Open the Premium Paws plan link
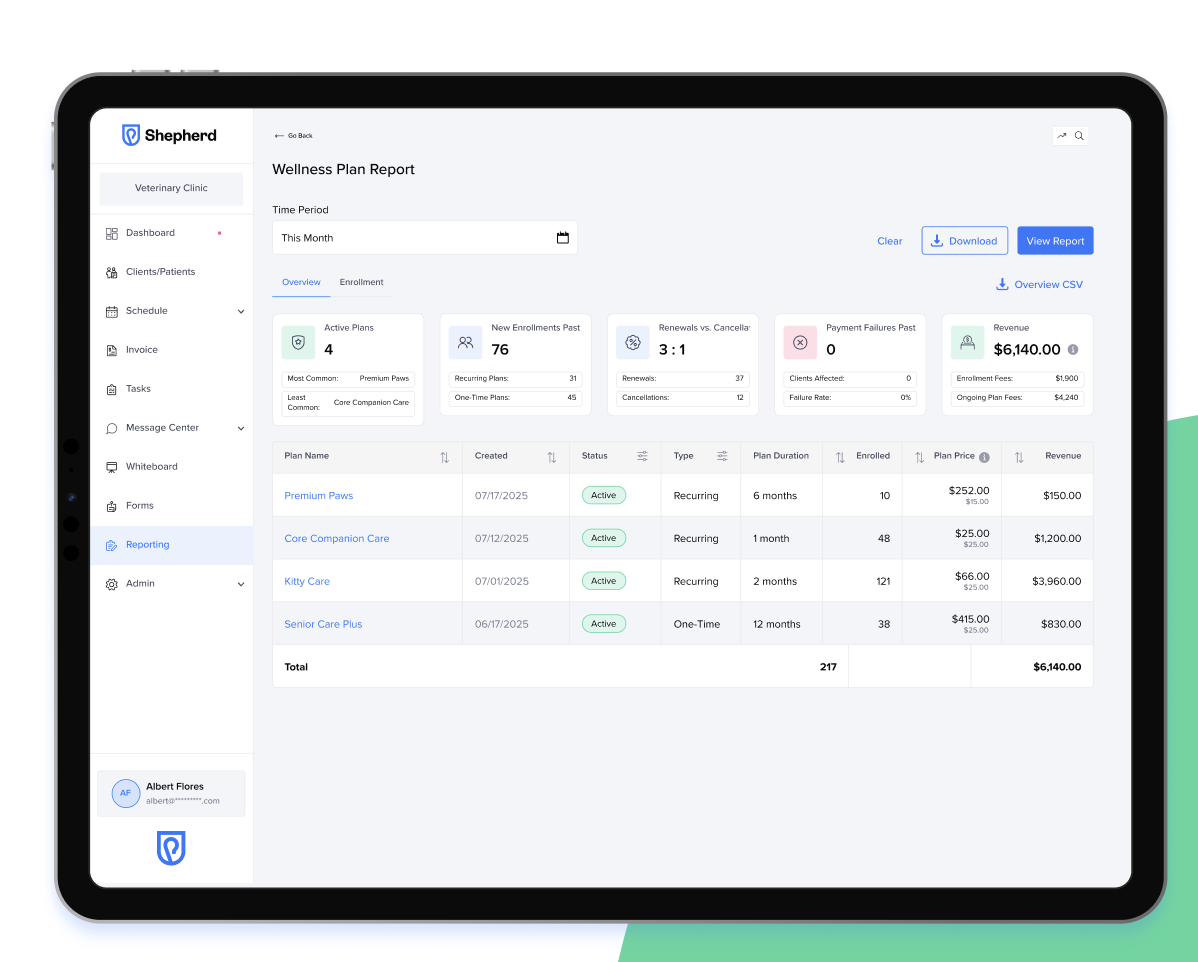Screen dimensions: 1198x962 coord(319,496)
